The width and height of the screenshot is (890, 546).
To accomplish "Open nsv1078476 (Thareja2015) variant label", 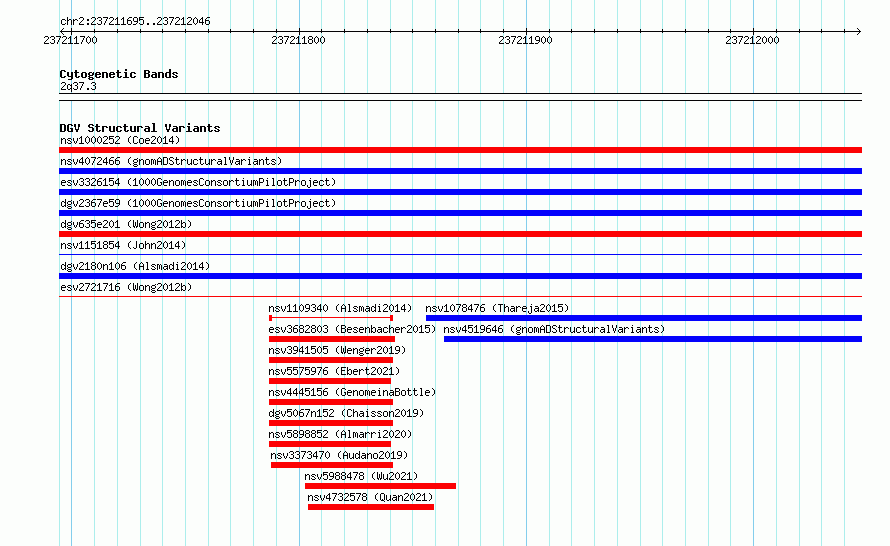I will click(x=497, y=308).
